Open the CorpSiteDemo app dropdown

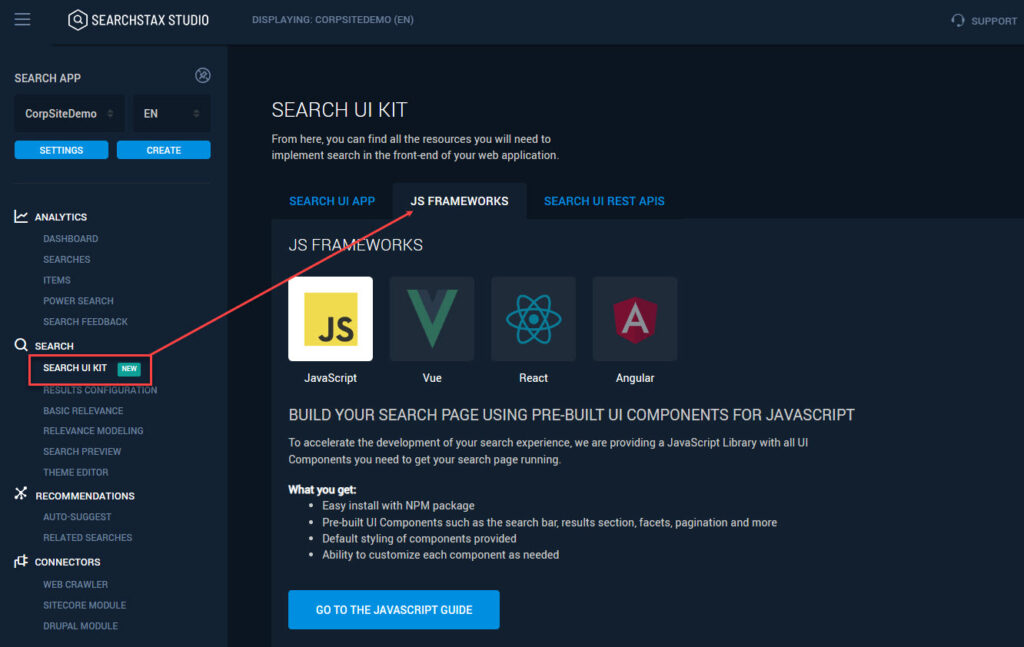pyautogui.click(x=69, y=114)
